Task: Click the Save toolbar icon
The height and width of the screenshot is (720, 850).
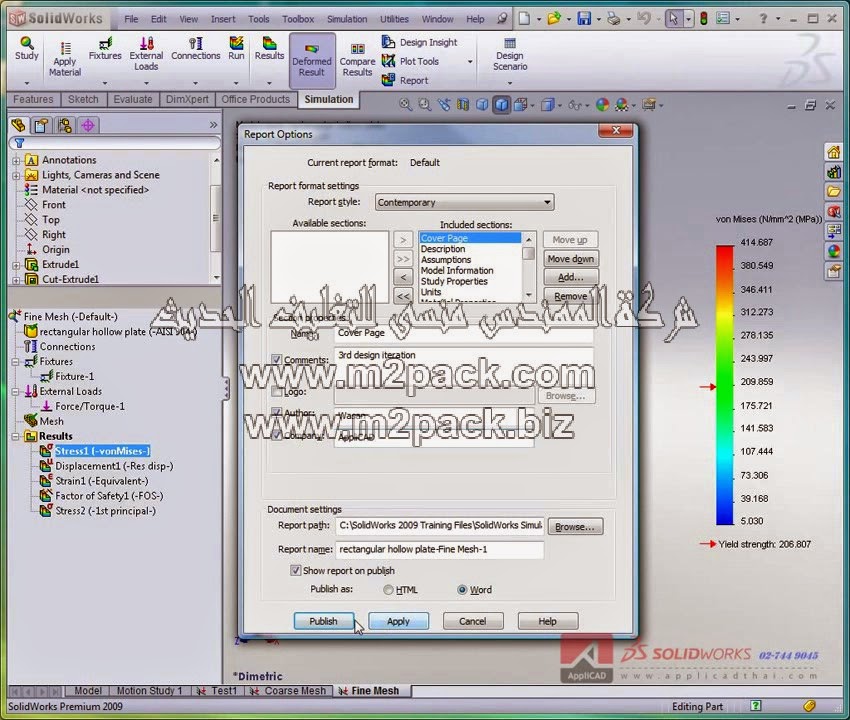Action: coord(584,19)
